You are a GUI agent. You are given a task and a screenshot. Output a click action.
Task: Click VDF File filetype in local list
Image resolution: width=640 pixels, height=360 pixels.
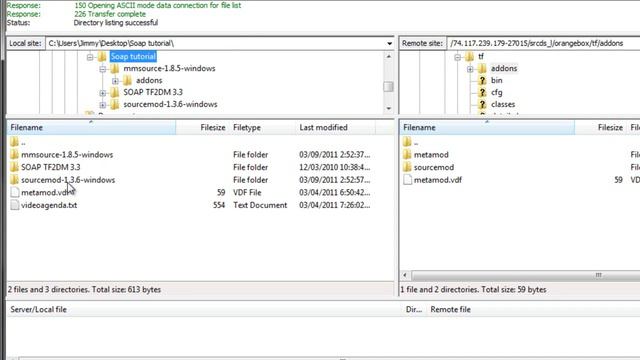[x=247, y=193]
